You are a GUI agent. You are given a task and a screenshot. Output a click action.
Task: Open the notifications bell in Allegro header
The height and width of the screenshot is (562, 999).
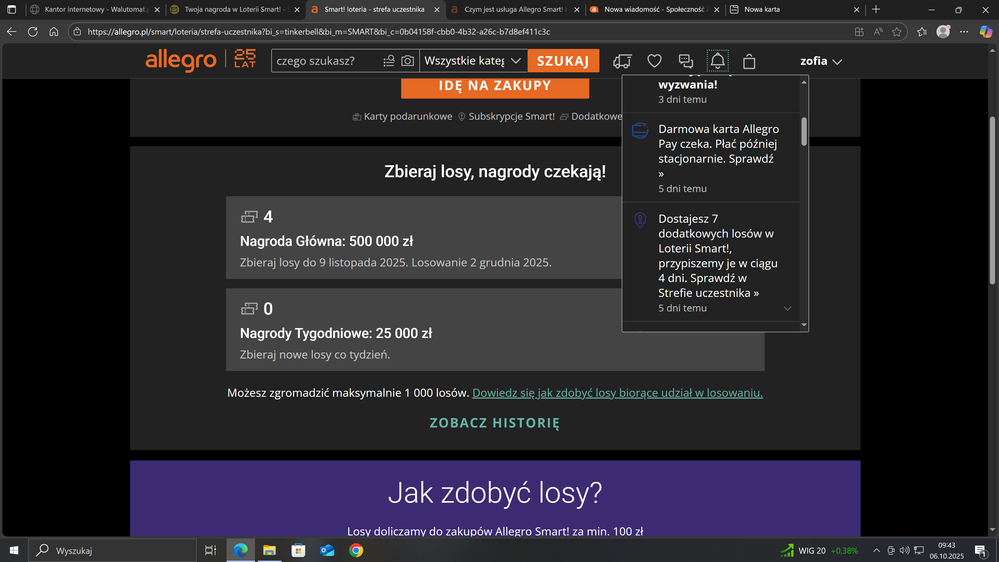[x=717, y=61]
